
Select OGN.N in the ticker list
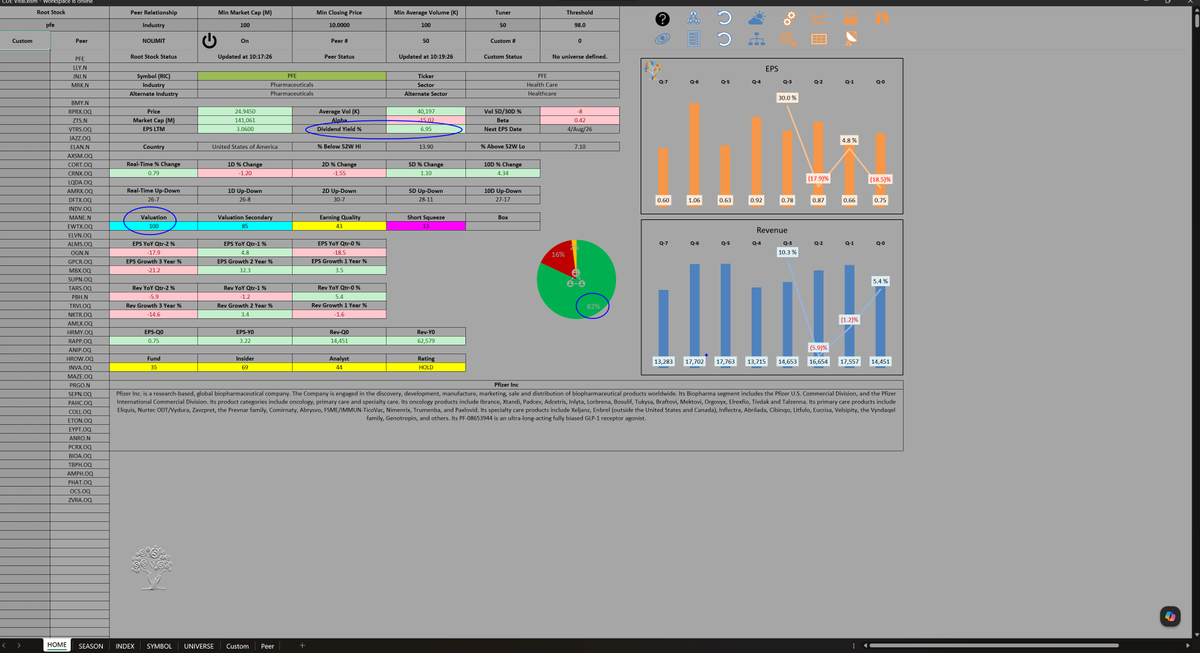click(x=79, y=253)
